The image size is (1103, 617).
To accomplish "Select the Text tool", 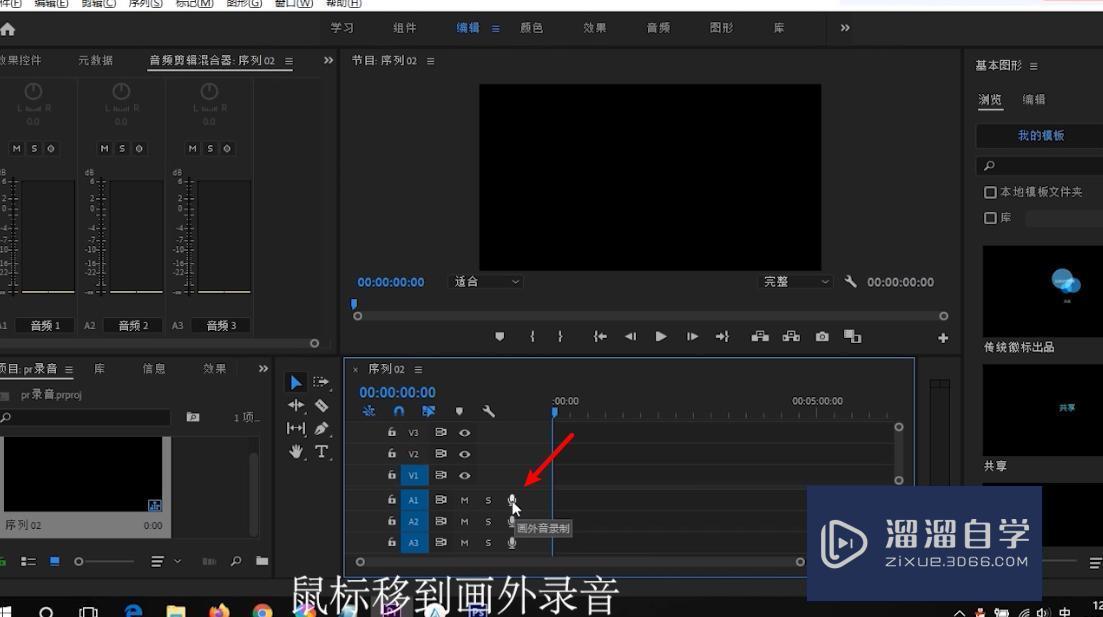I will (320, 452).
